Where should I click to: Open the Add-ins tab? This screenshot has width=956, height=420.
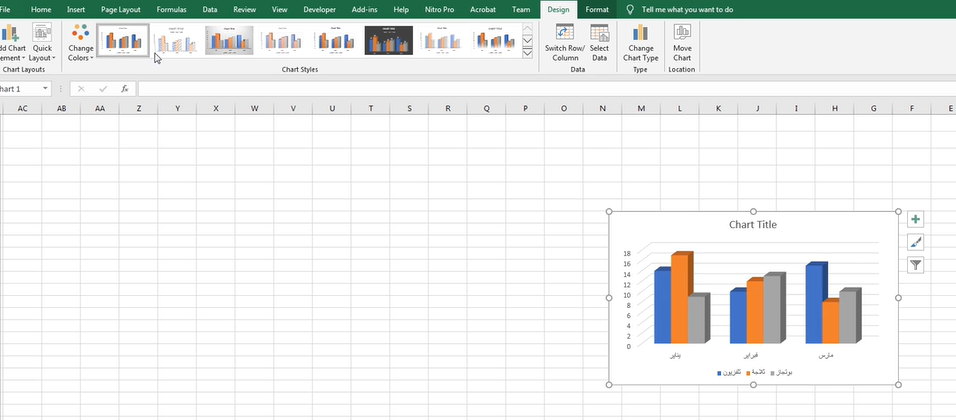[x=365, y=10]
